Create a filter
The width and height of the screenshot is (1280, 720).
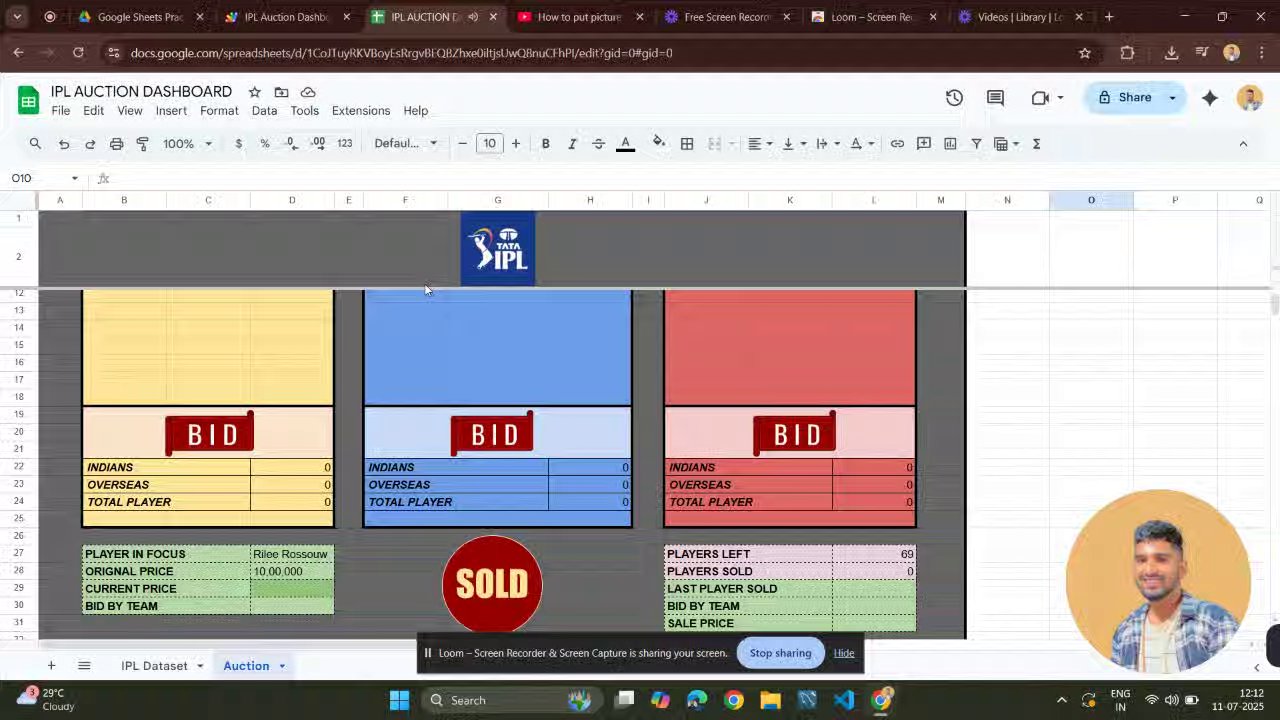coord(976,144)
